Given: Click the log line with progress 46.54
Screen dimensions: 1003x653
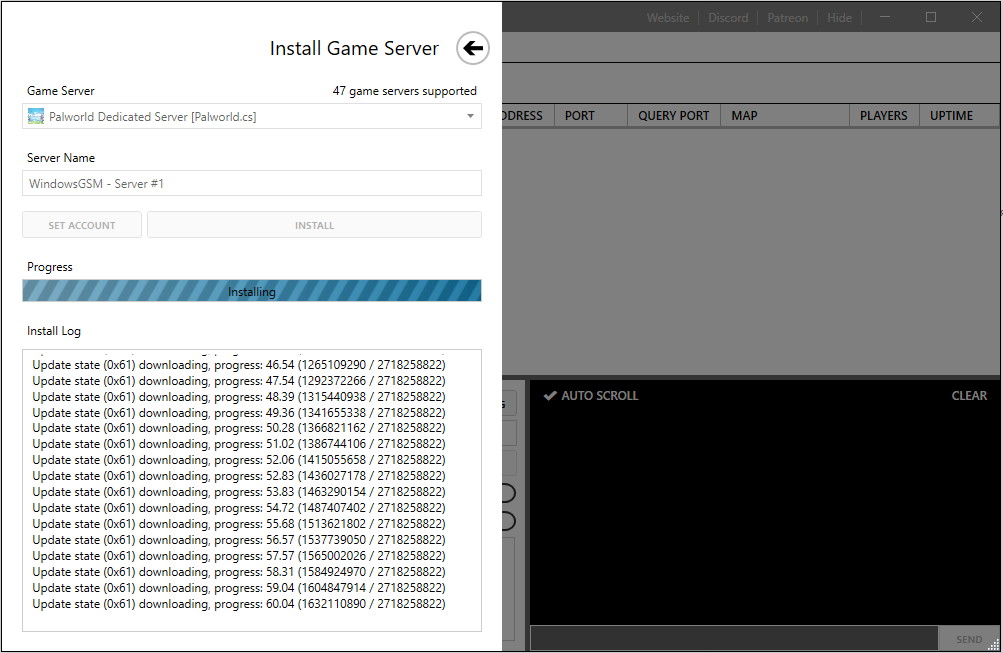Looking at the screenshot, I should [x=239, y=365].
